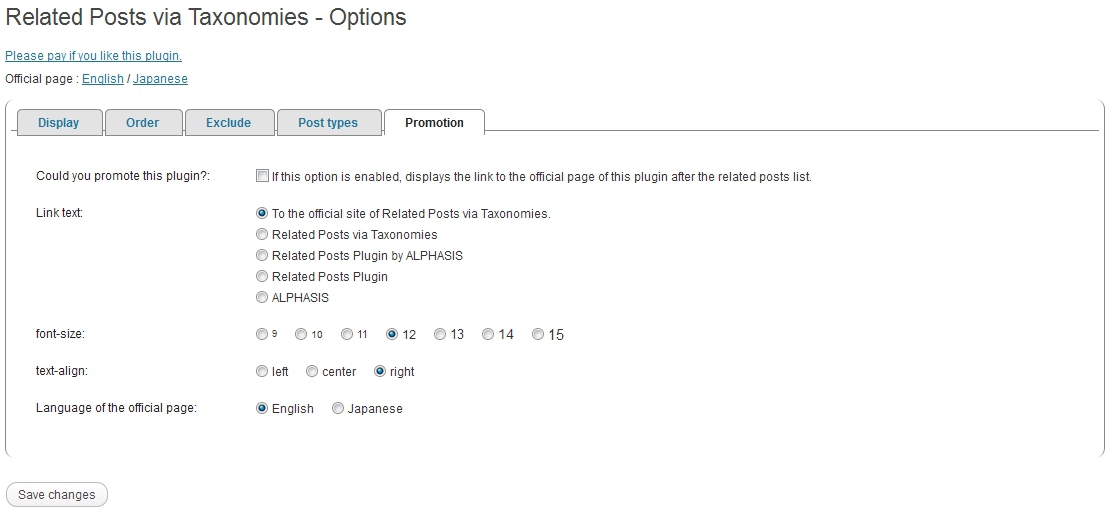This screenshot has width=1112, height=517.
Task: Choose font-size 15
Action: pyautogui.click(x=538, y=334)
